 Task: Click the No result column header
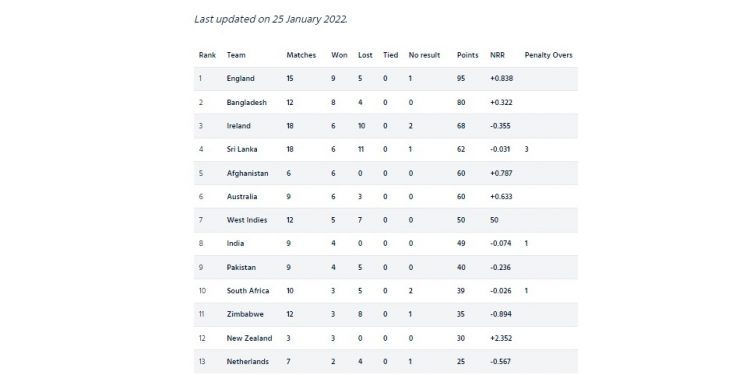(x=424, y=55)
